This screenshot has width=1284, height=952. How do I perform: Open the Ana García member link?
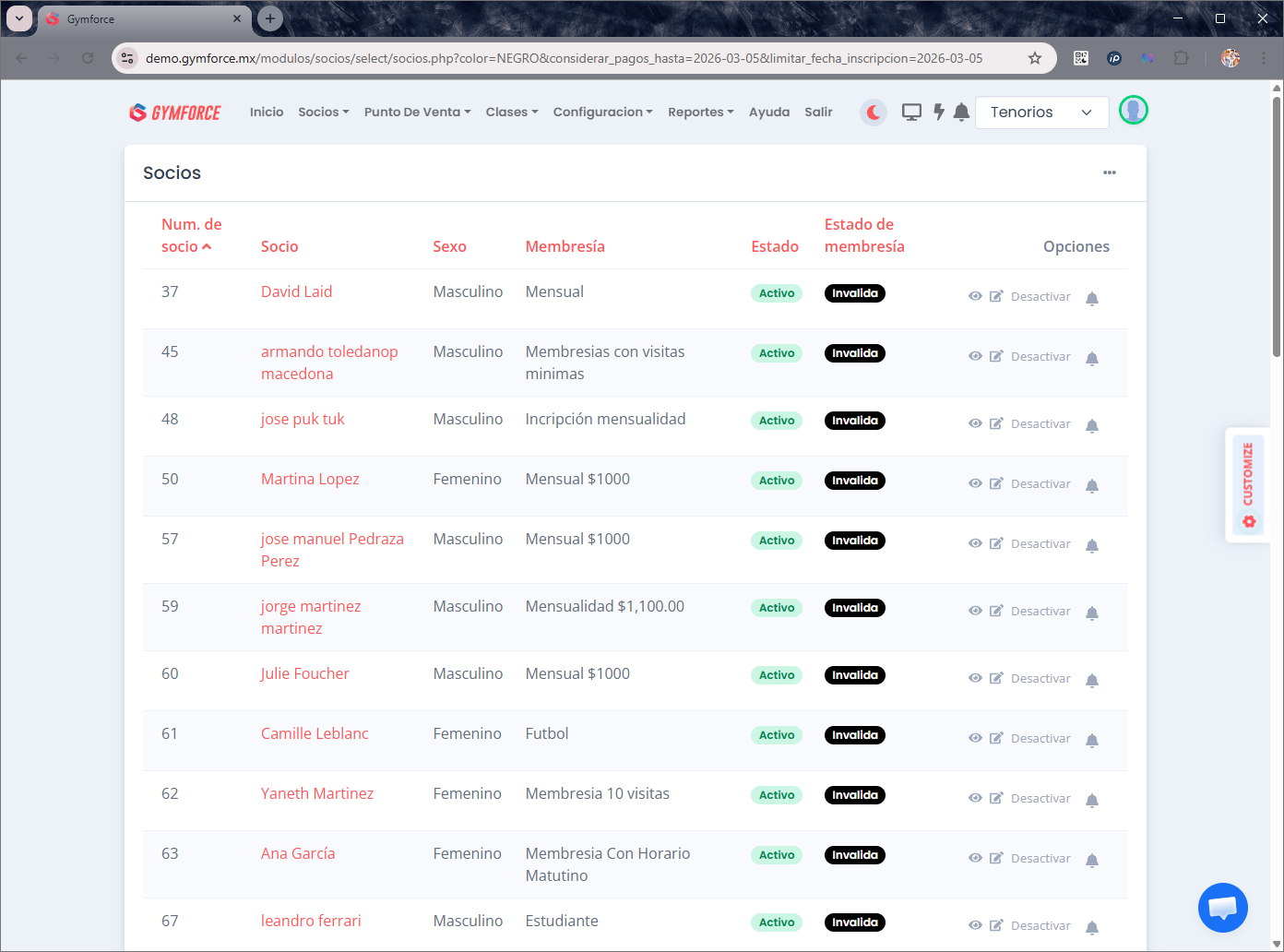tap(298, 853)
